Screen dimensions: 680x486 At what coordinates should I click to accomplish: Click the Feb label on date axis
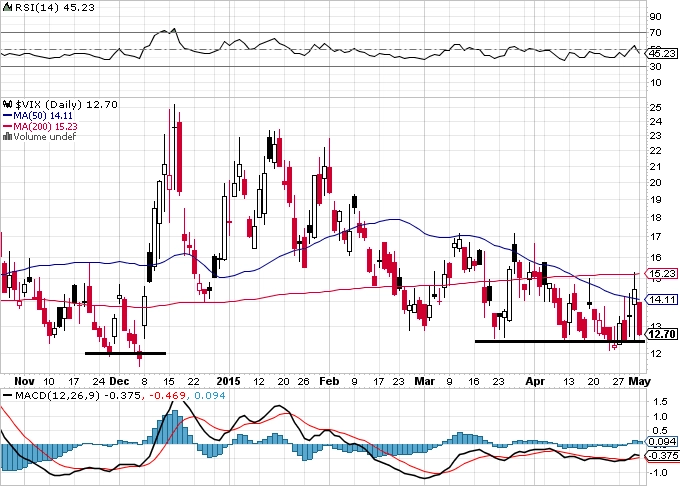pyautogui.click(x=329, y=381)
